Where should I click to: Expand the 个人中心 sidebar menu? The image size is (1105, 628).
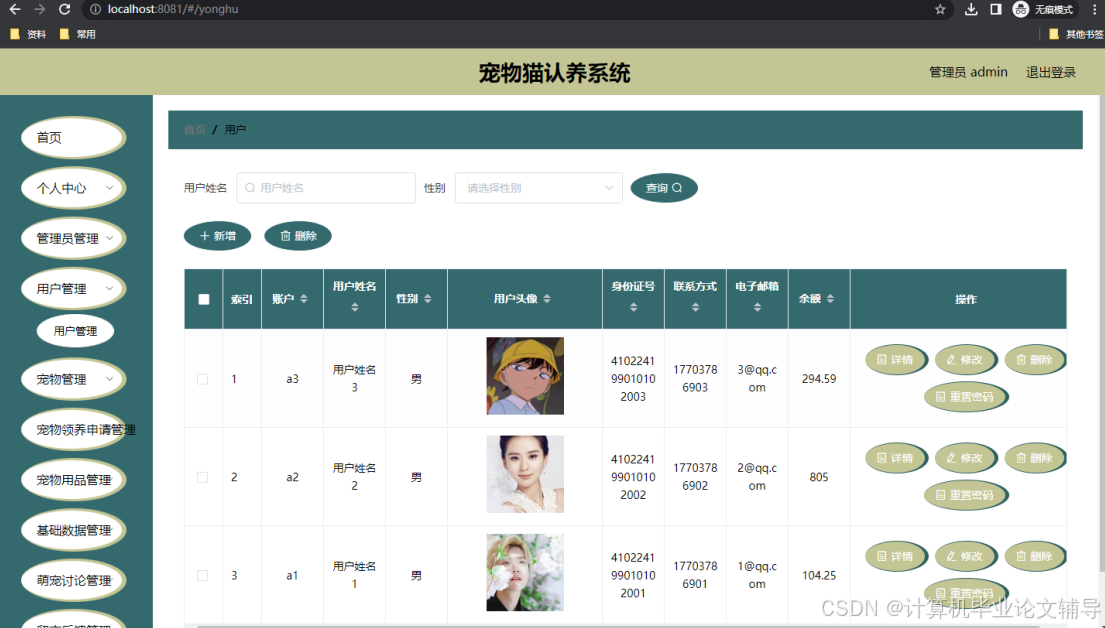click(73, 188)
